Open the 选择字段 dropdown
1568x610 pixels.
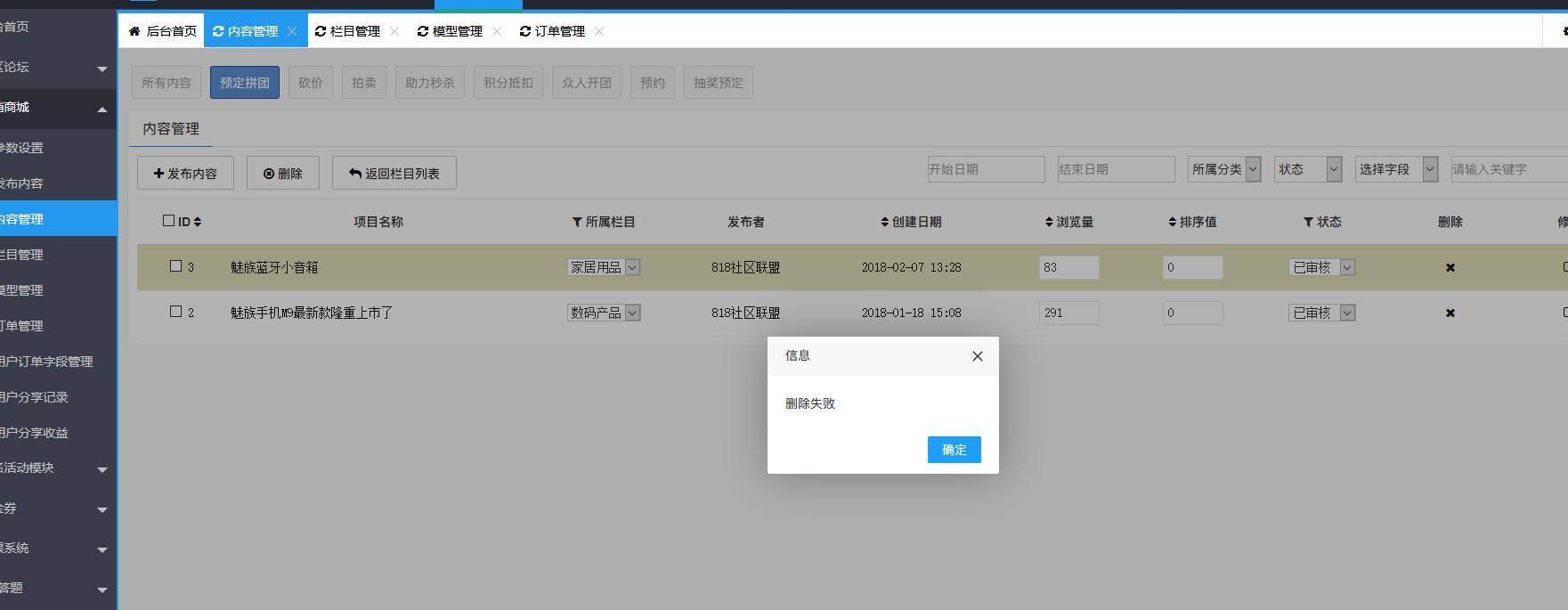[x=1396, y=169]
